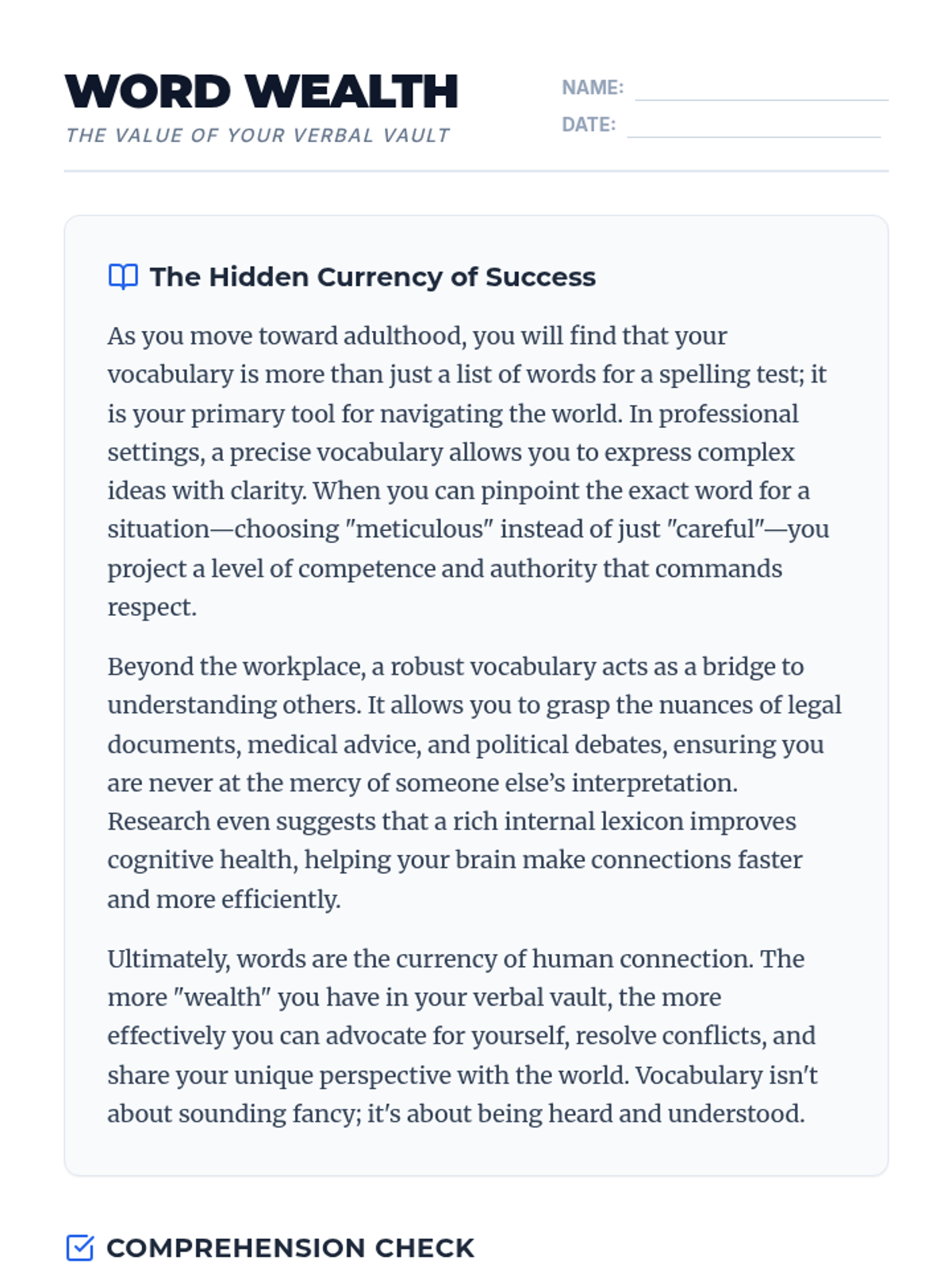Click the checkmark icon beside Comprehension Check

[x=80, y=1248]
